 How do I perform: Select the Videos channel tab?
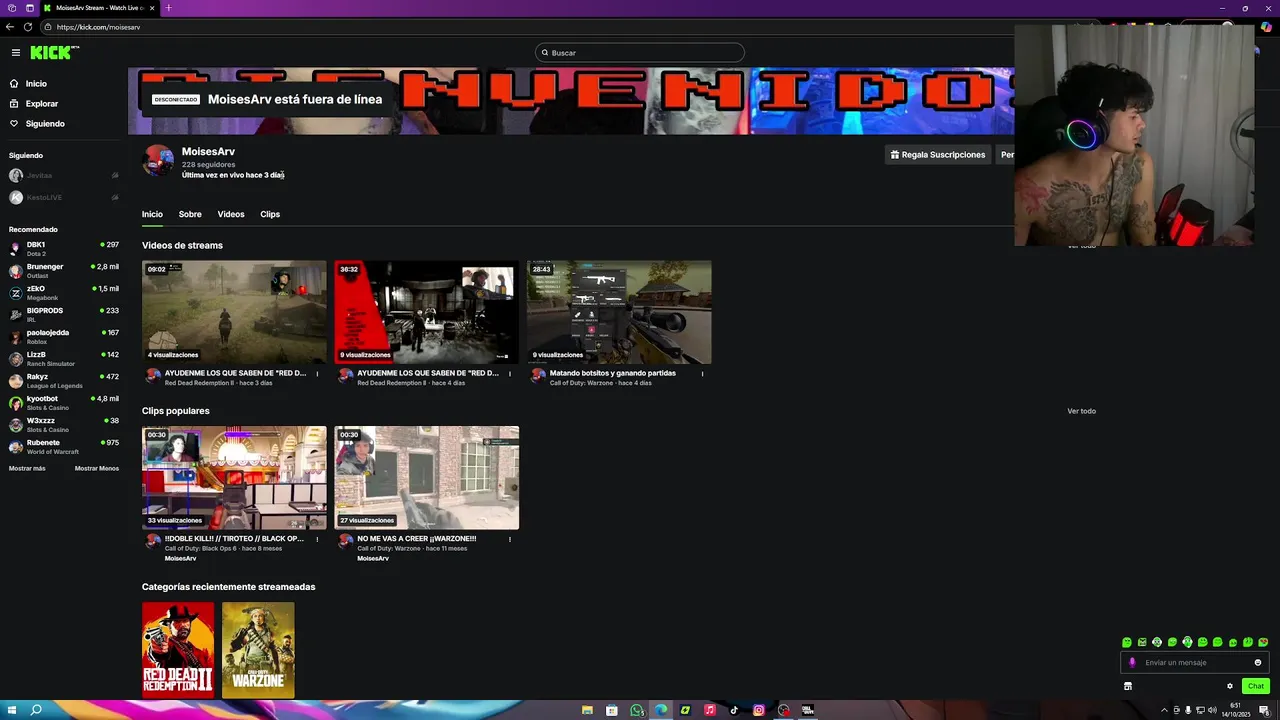(x=231, y=214)
